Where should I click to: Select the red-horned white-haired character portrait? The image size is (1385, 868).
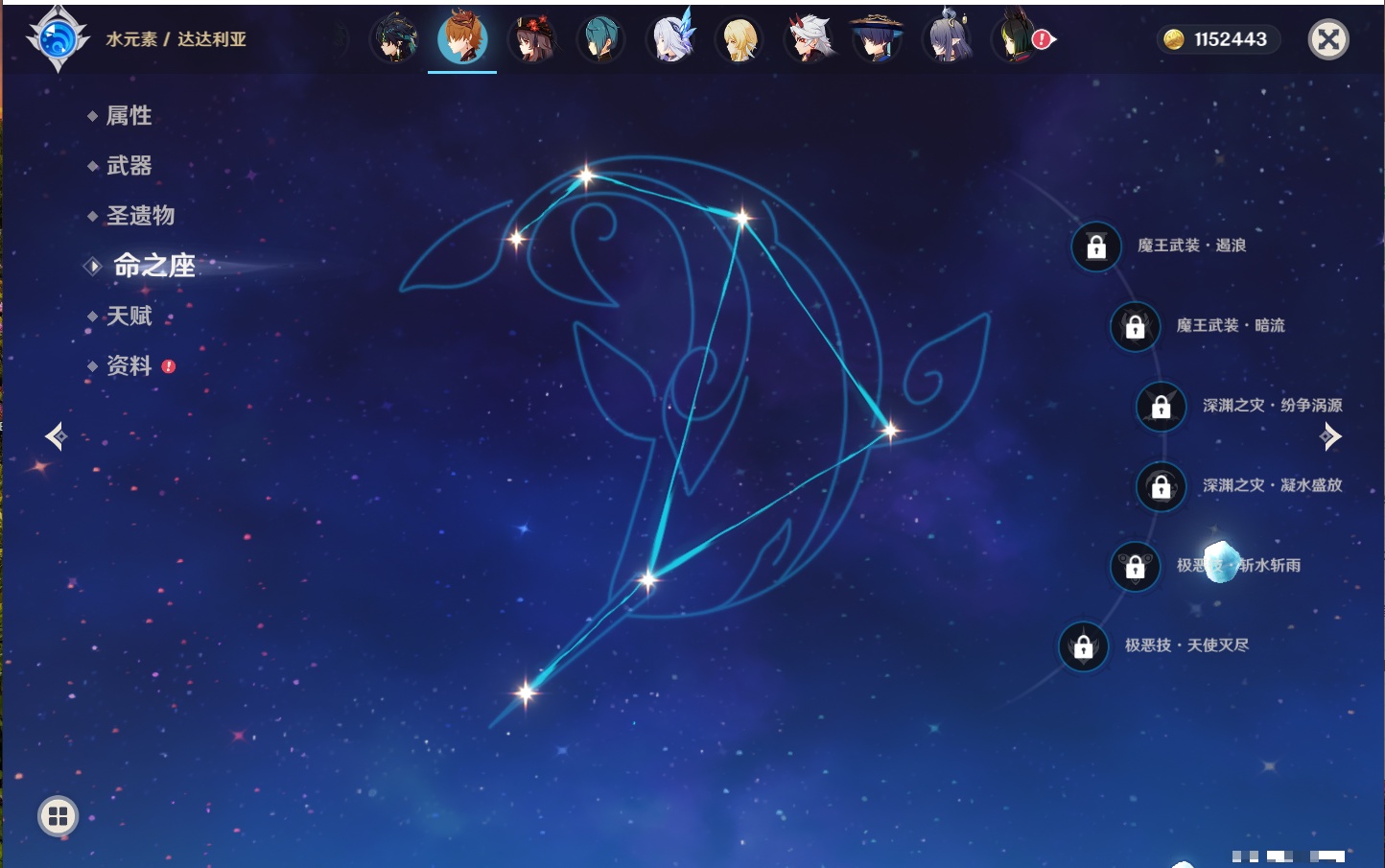[x=809, y=39]
